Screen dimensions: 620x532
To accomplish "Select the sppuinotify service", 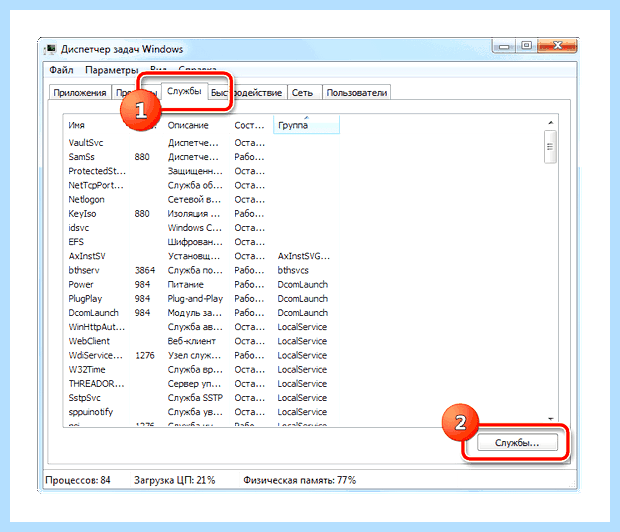I will tap(91, 412).
